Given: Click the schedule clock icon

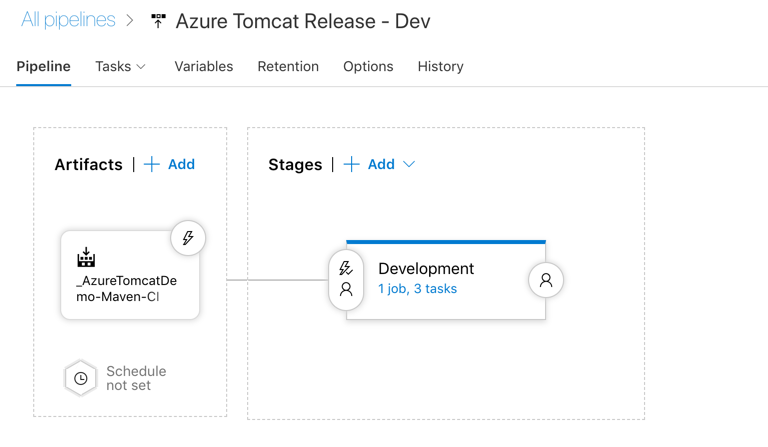Looking at the screenshot, I should (80, 378).
